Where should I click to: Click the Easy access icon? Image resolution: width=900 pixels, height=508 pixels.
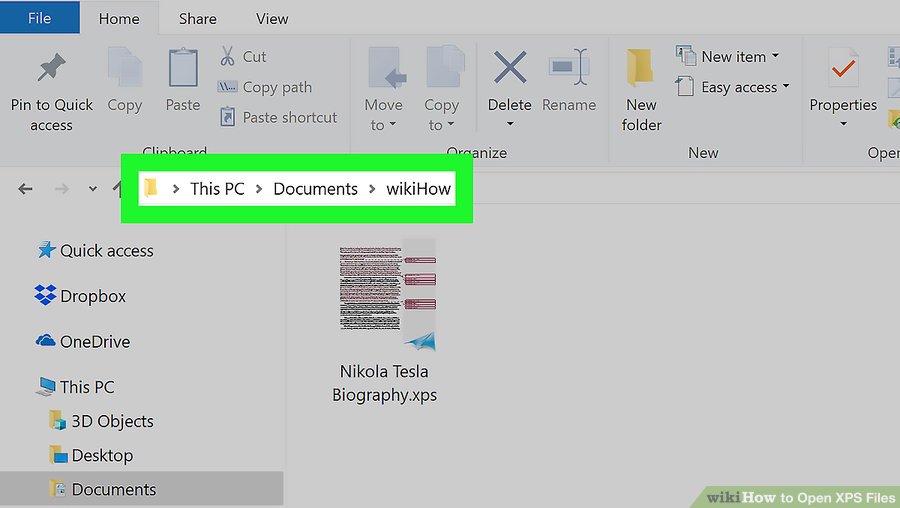[x=684, y=86]
